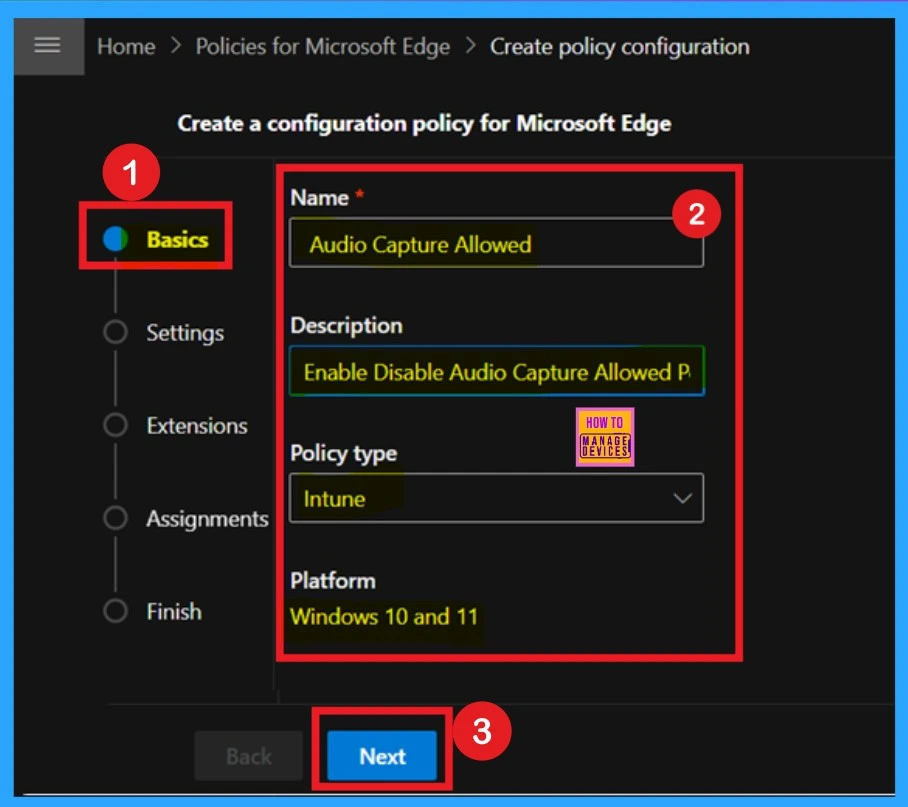The height and width of the screenshot is (807, 908).
Task: Click Create policy configuration breadcrumb
Action: (x=620, y=47)
